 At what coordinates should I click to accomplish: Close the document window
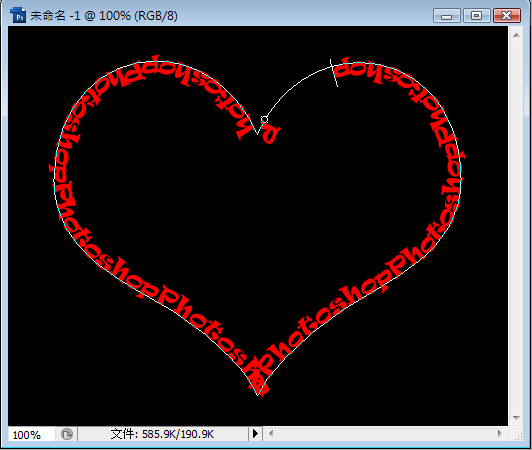click(507, 16)
